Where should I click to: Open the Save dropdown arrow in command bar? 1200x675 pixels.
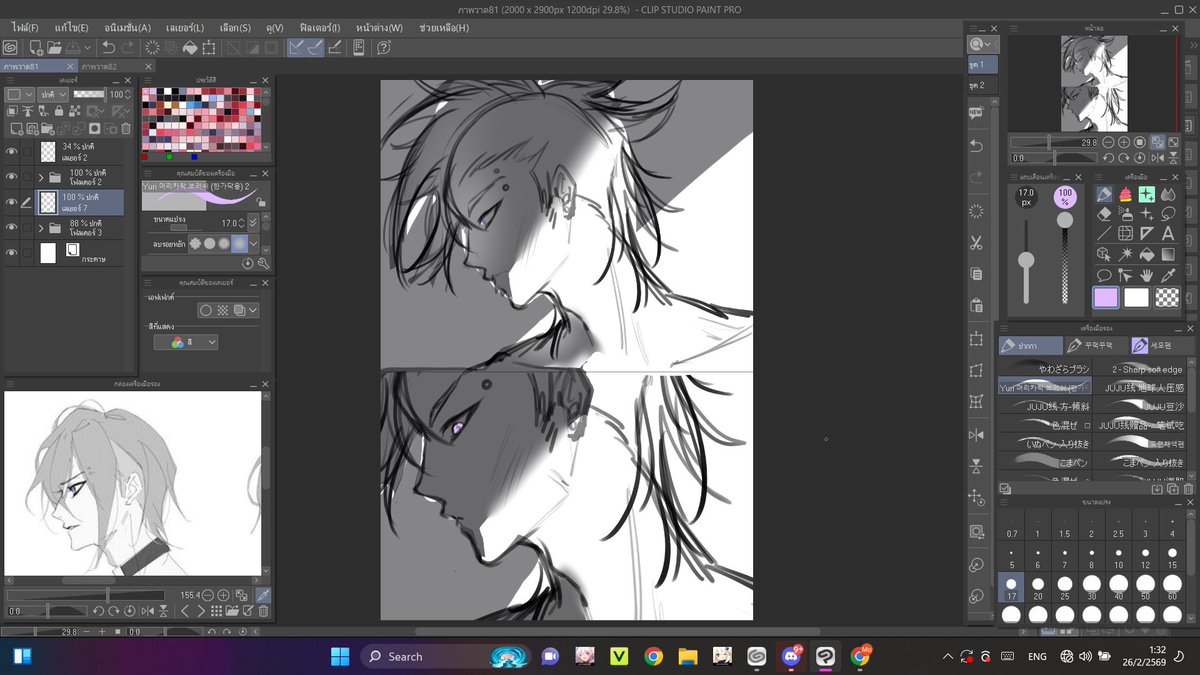[x=88, y=47]
